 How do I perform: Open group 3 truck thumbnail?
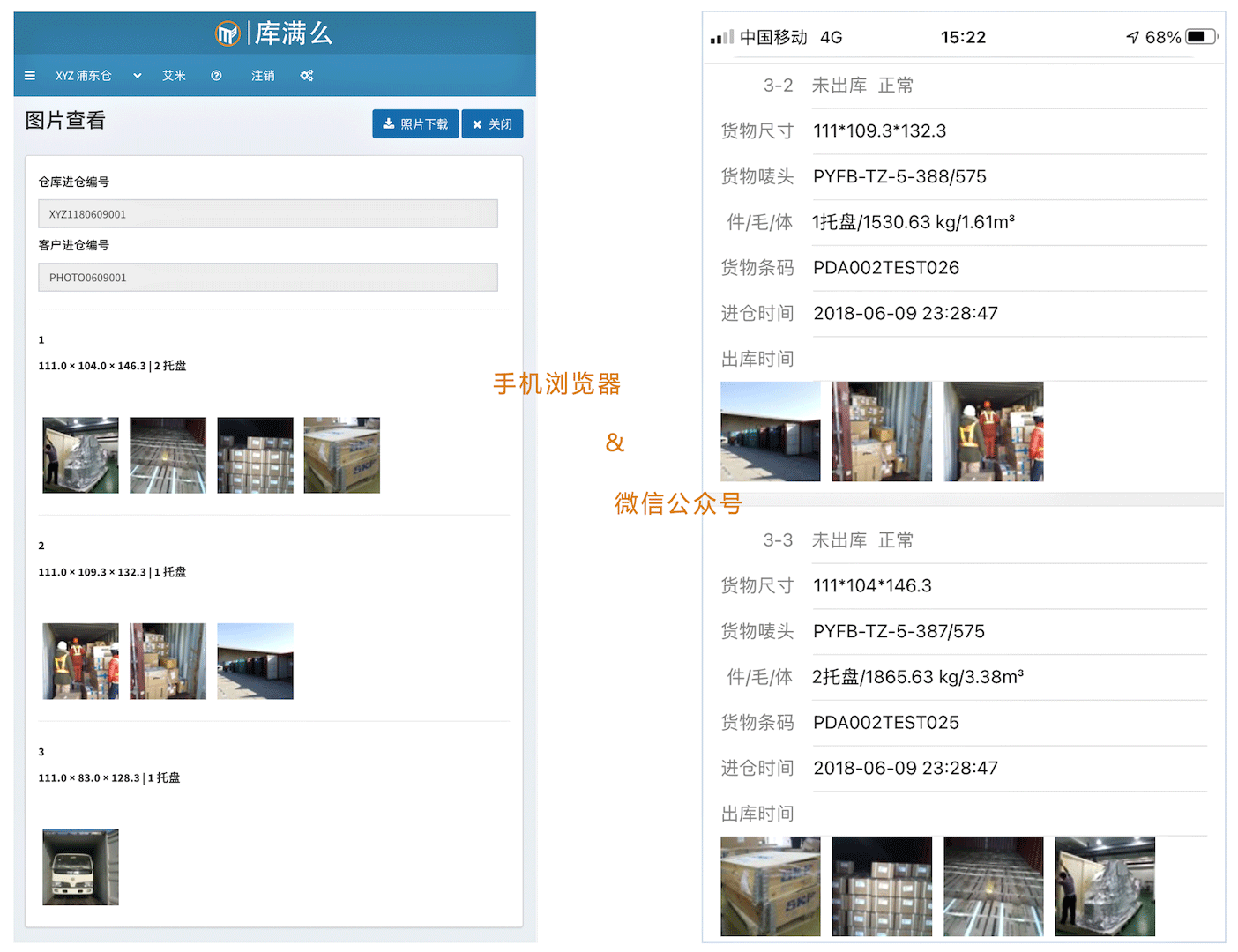point(80,867)
